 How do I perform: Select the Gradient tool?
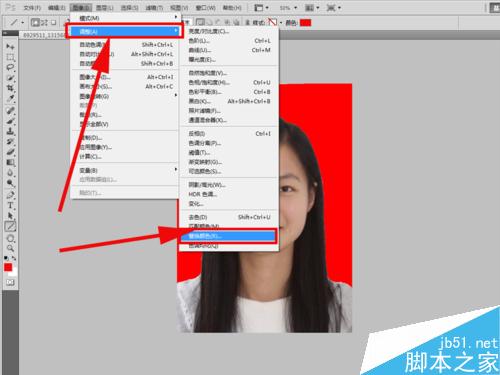pyautogui.click(x=10, y=162)
